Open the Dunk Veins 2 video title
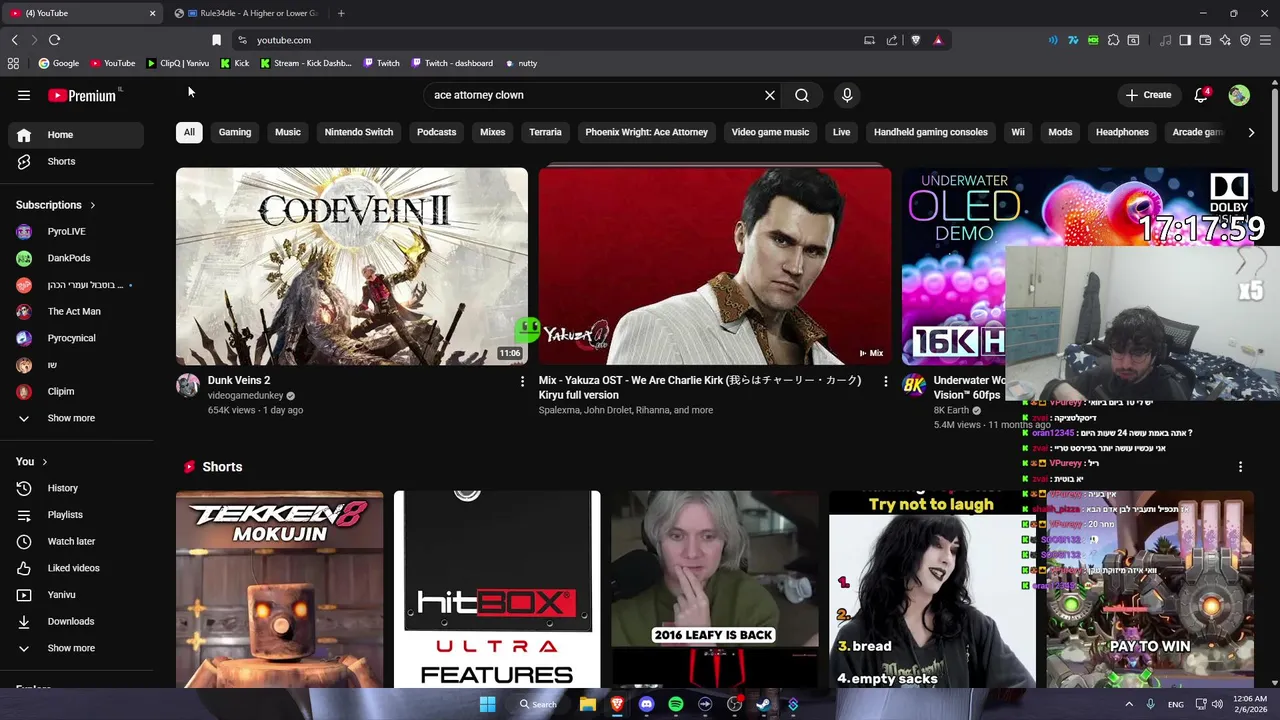Image resolution: width=1280 pixels, height=720 pixels. [x=239, y=380]
